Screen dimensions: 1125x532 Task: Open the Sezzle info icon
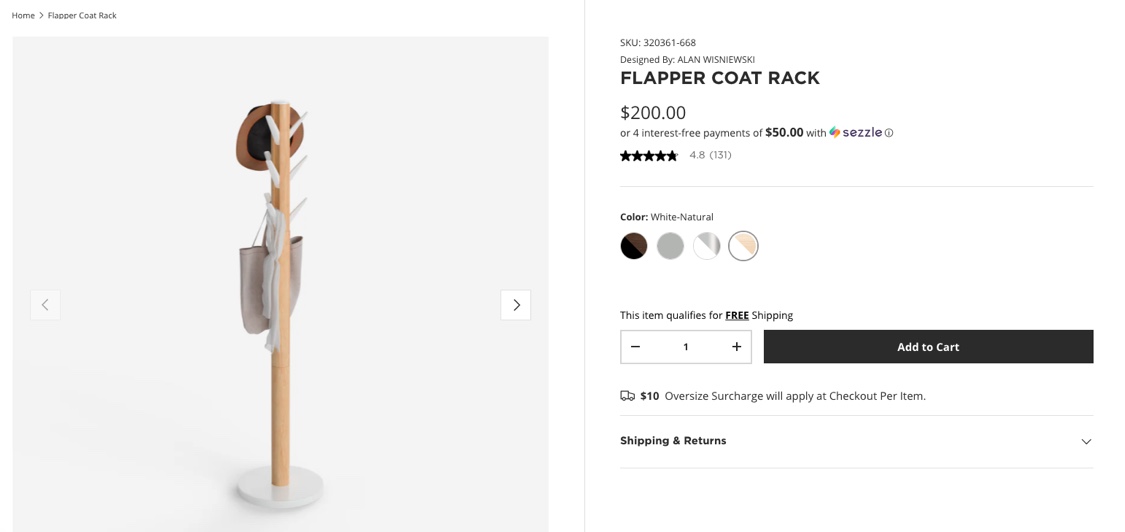coord(889,133)
